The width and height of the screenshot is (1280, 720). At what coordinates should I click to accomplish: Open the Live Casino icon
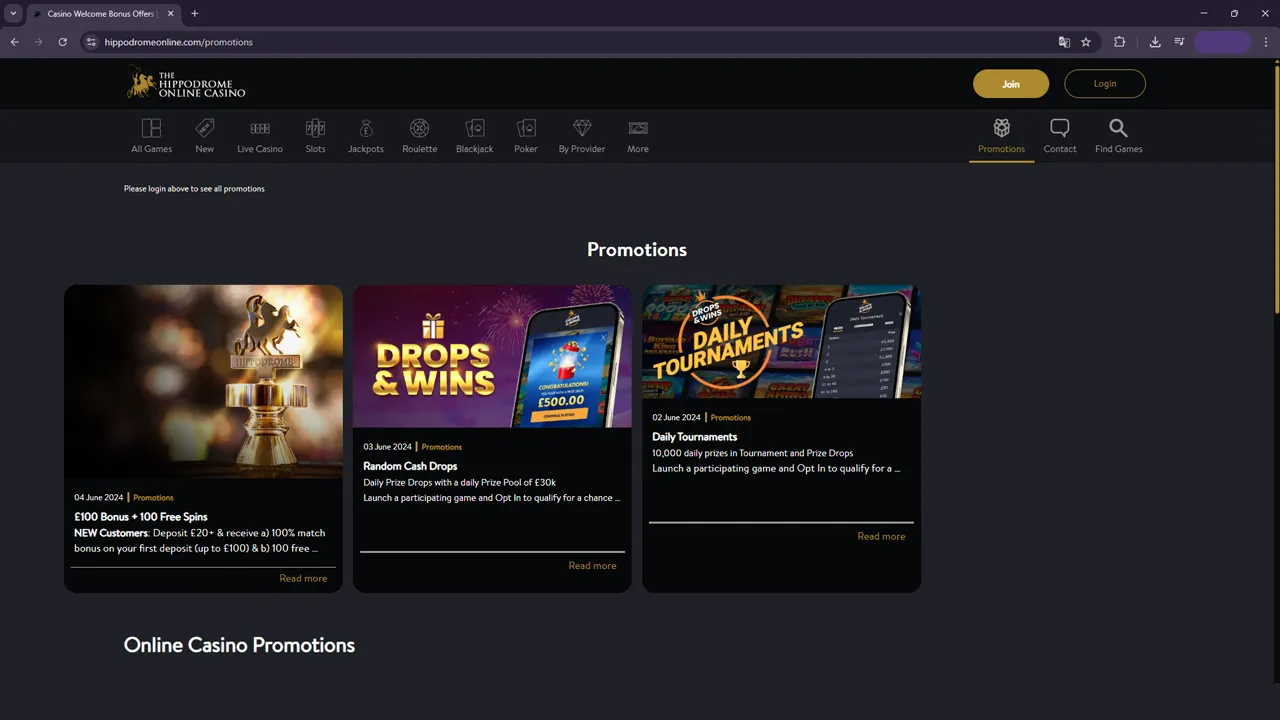(x=260, y=129)
